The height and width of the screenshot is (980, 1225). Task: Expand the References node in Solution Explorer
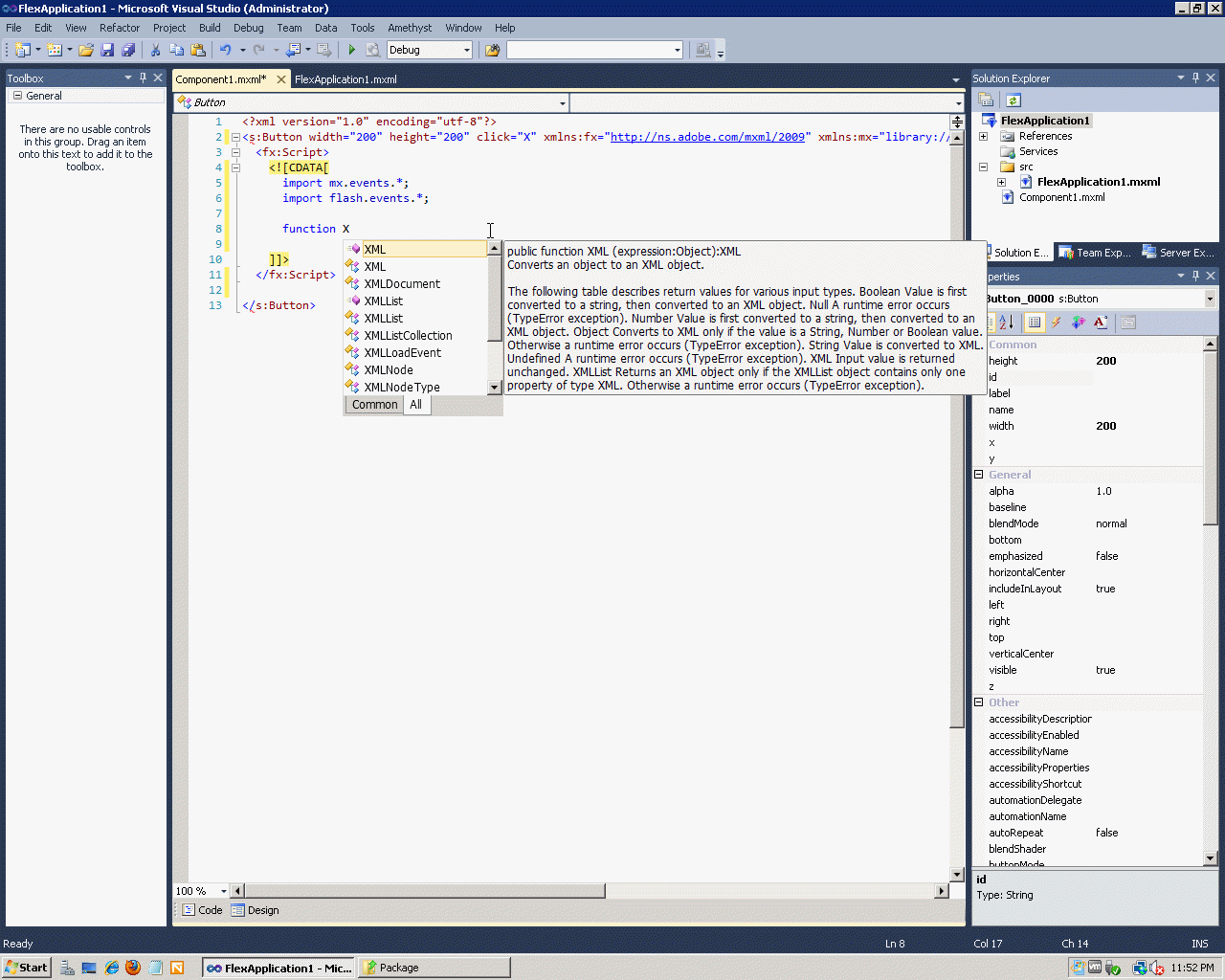pyautogui.click(x=983, y=136)
